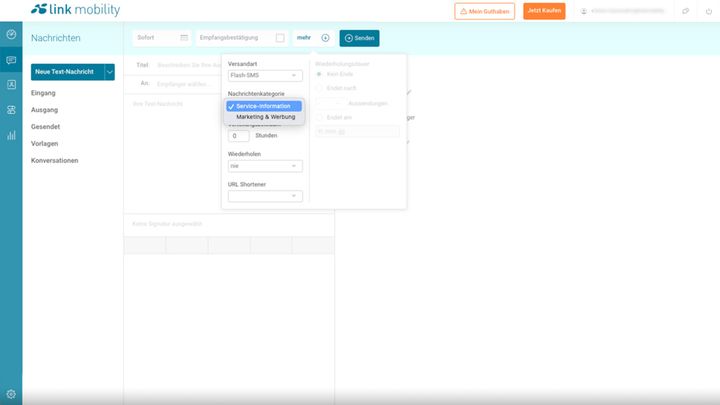Open the groups icon in sidebar
This screenshot has height=405, width=720.
(11, 110)
